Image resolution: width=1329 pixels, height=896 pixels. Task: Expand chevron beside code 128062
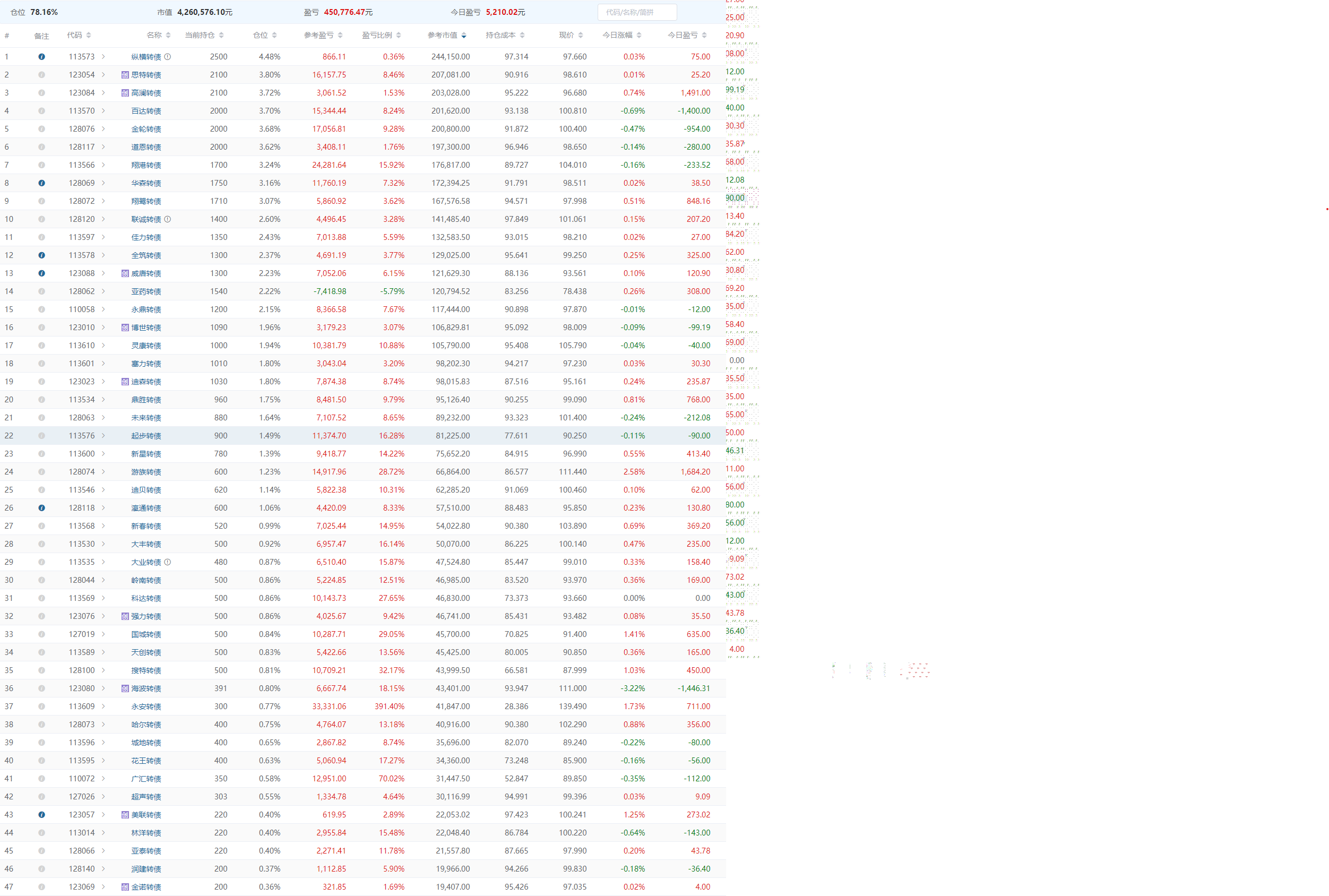[x=103, y=291]
